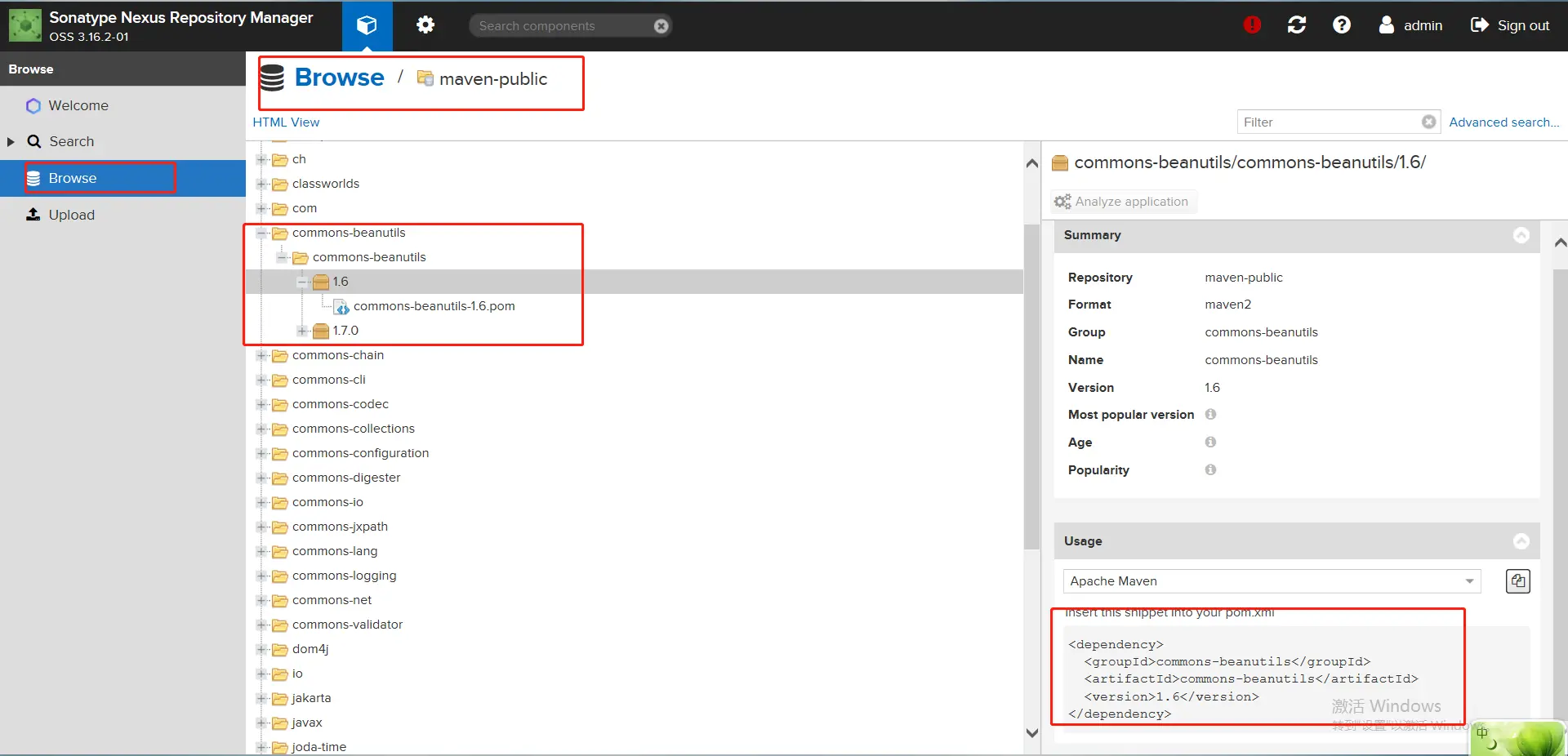Image resolution: width=1568 pixels, height=756 pixels.
Task: Click the io folder icon
Action: (x=280, y=674)
